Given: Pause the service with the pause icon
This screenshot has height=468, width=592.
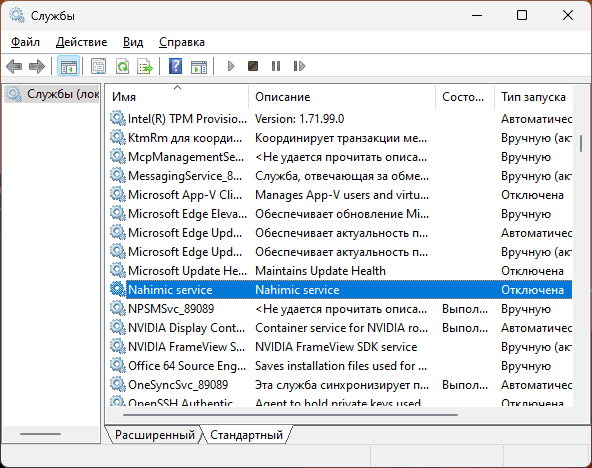Looking at the screenshot, I should click(x=276, y=66).
